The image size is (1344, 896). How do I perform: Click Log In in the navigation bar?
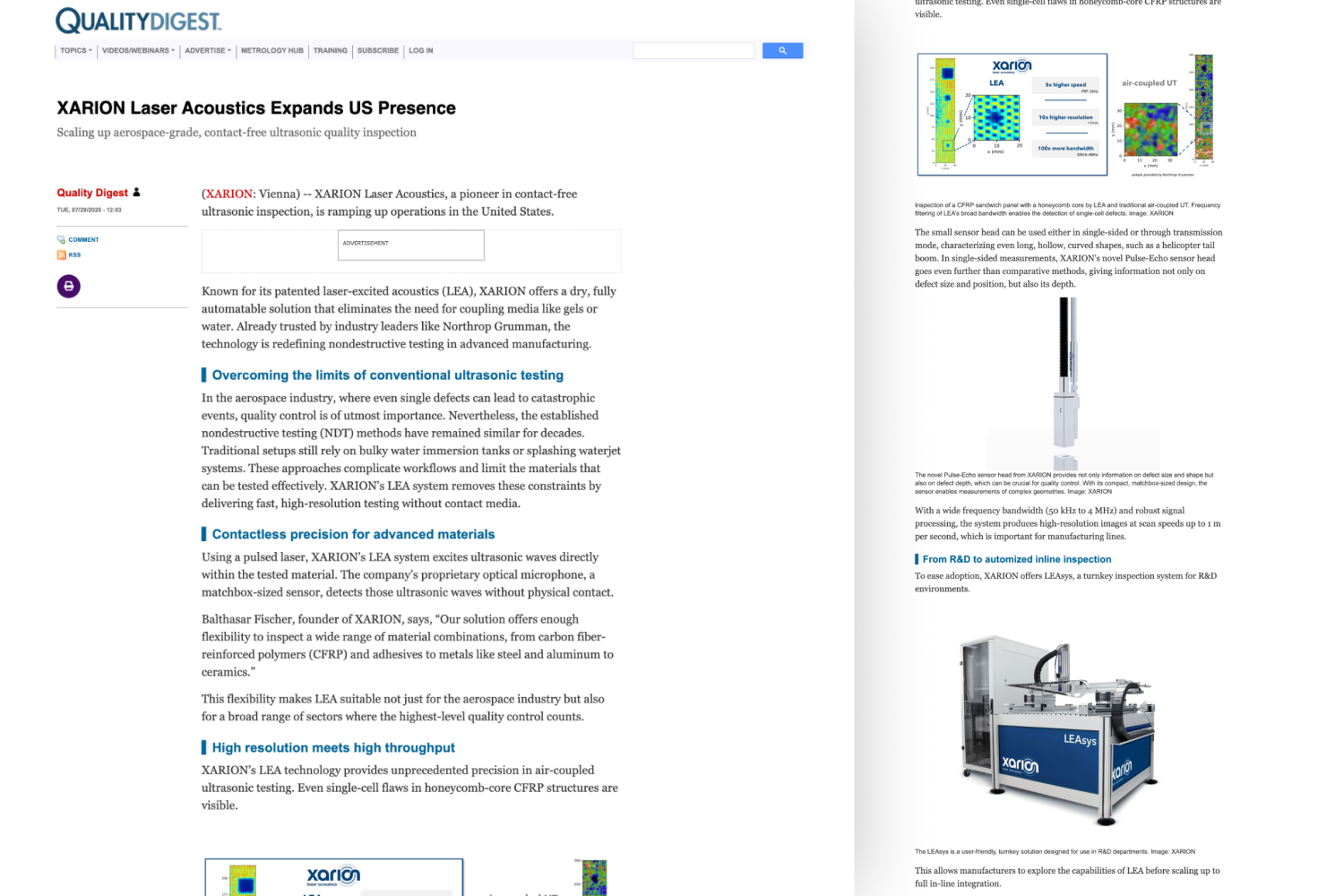[421, 51]
